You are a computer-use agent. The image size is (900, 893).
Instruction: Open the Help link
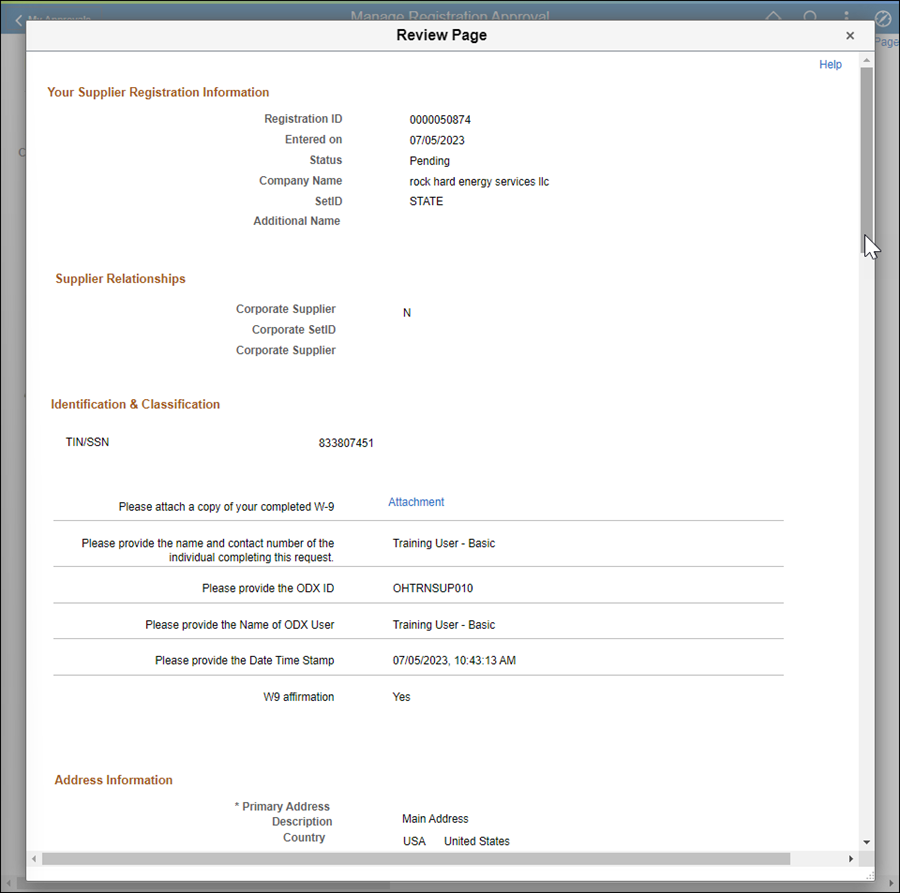(830, 64)
